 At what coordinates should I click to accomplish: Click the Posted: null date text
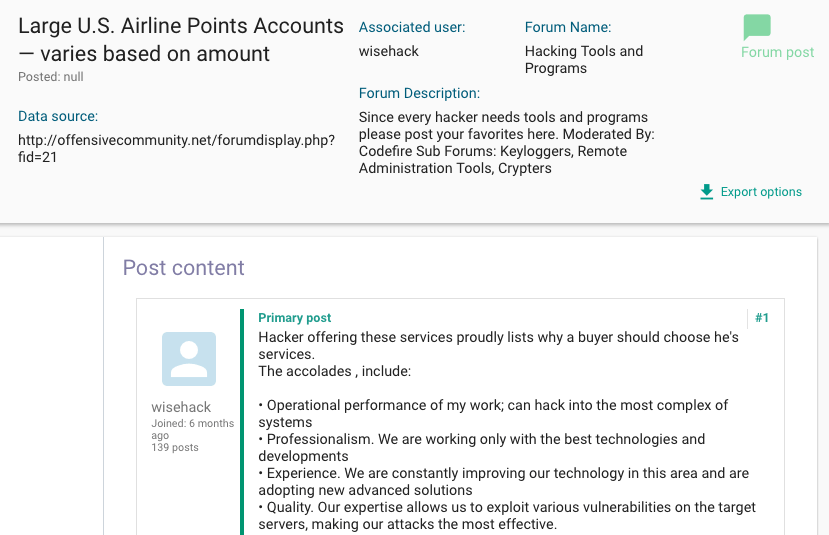coord(51,77)
